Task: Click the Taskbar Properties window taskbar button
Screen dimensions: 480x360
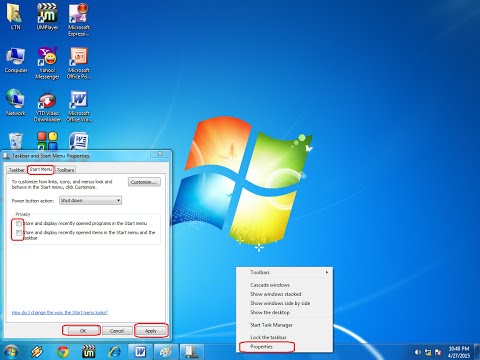Action: (192, 352)
